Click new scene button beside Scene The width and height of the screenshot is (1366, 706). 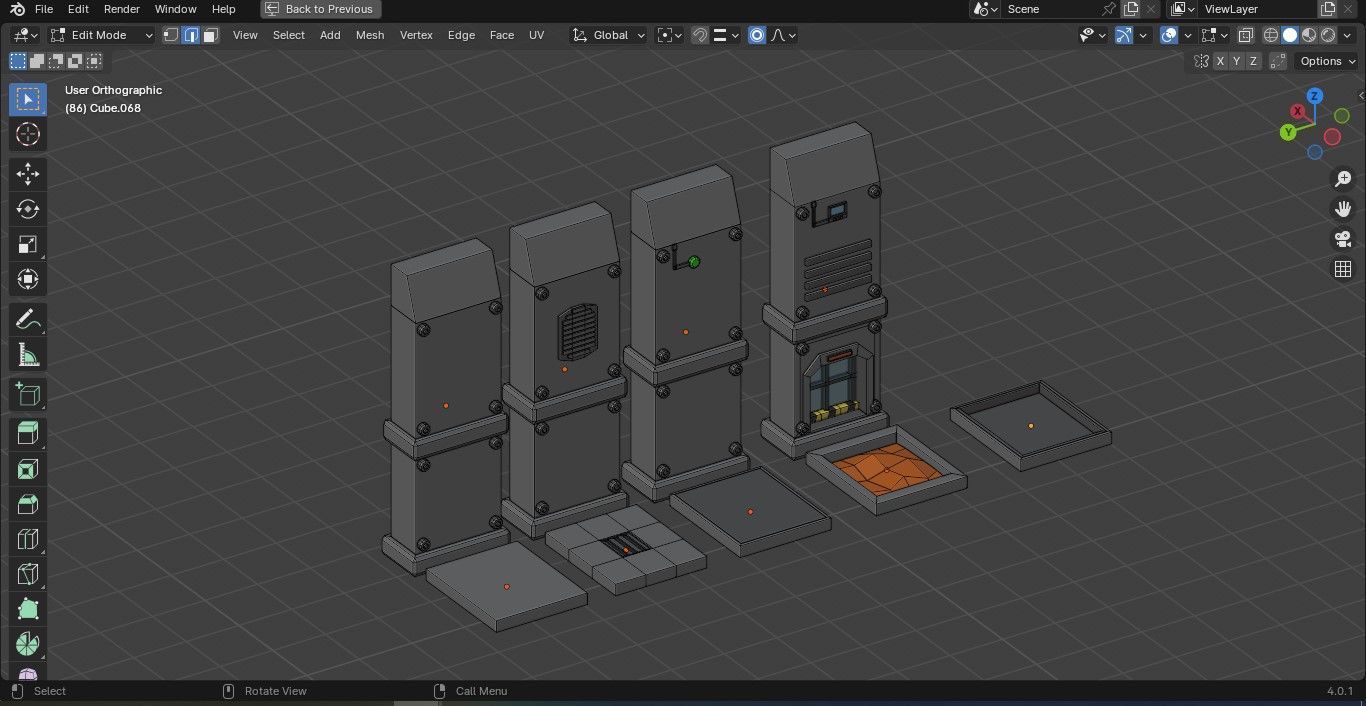pos(1131,9)
